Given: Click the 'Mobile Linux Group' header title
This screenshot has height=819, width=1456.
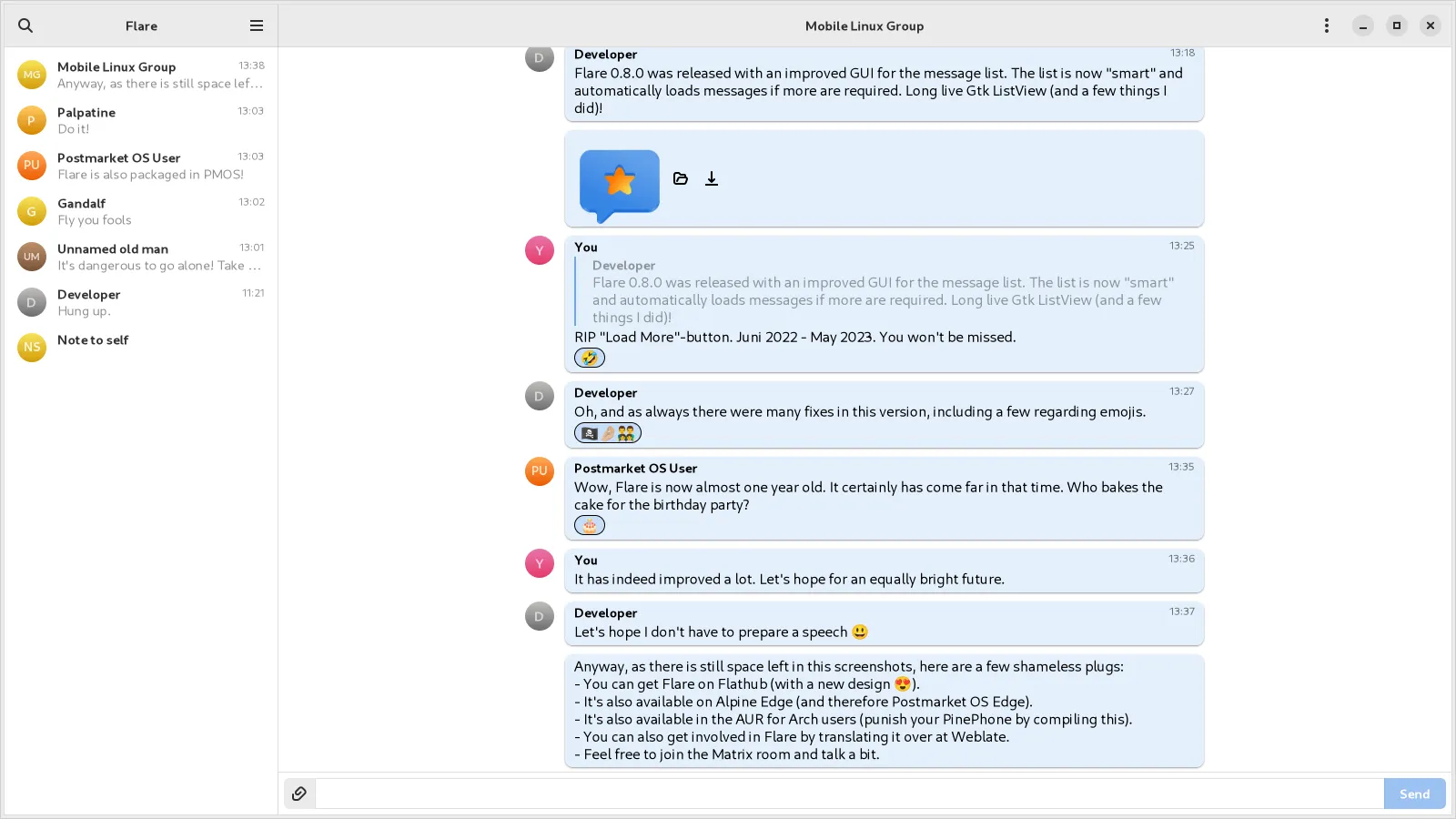Looking at the screenshot, I should tap(864, 25).
